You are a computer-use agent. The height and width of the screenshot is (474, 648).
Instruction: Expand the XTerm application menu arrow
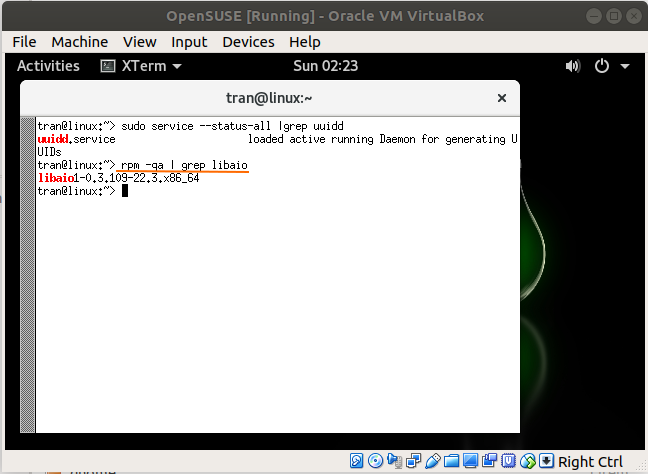coord(177,67)
